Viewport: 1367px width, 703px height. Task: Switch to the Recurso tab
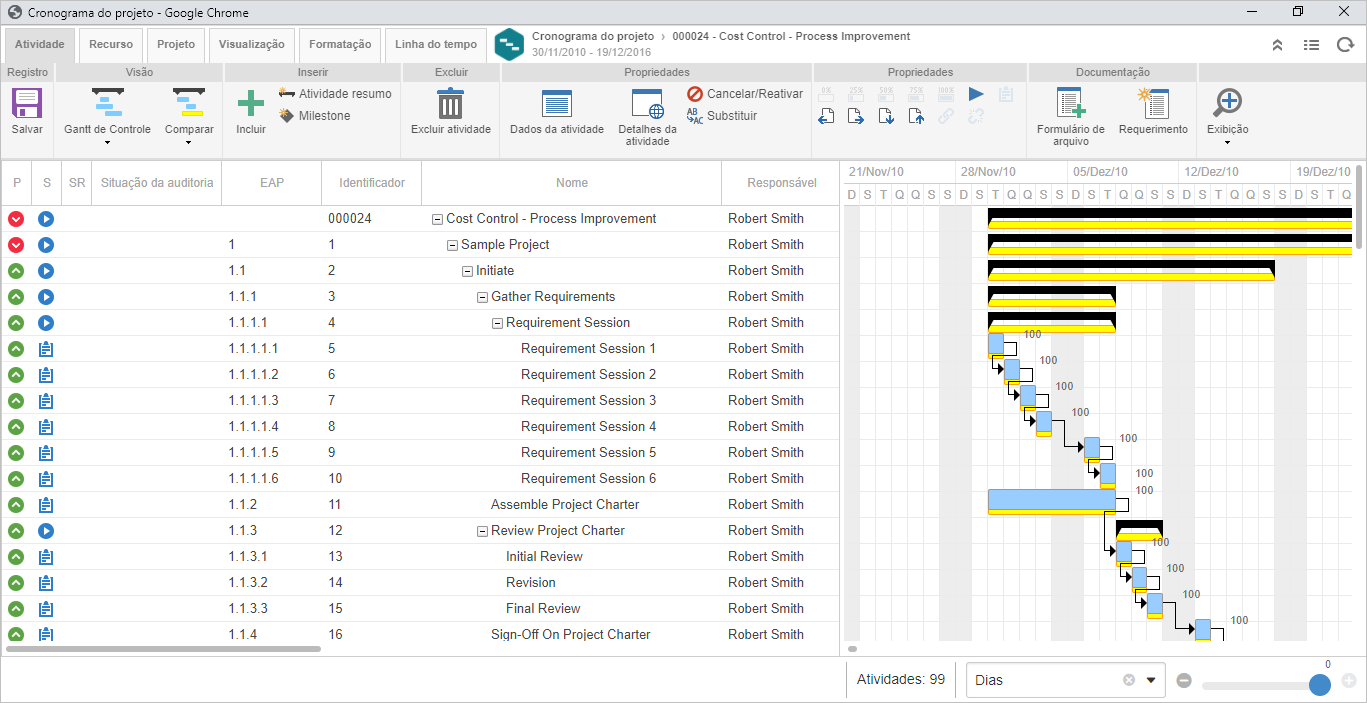click(111, 44)
